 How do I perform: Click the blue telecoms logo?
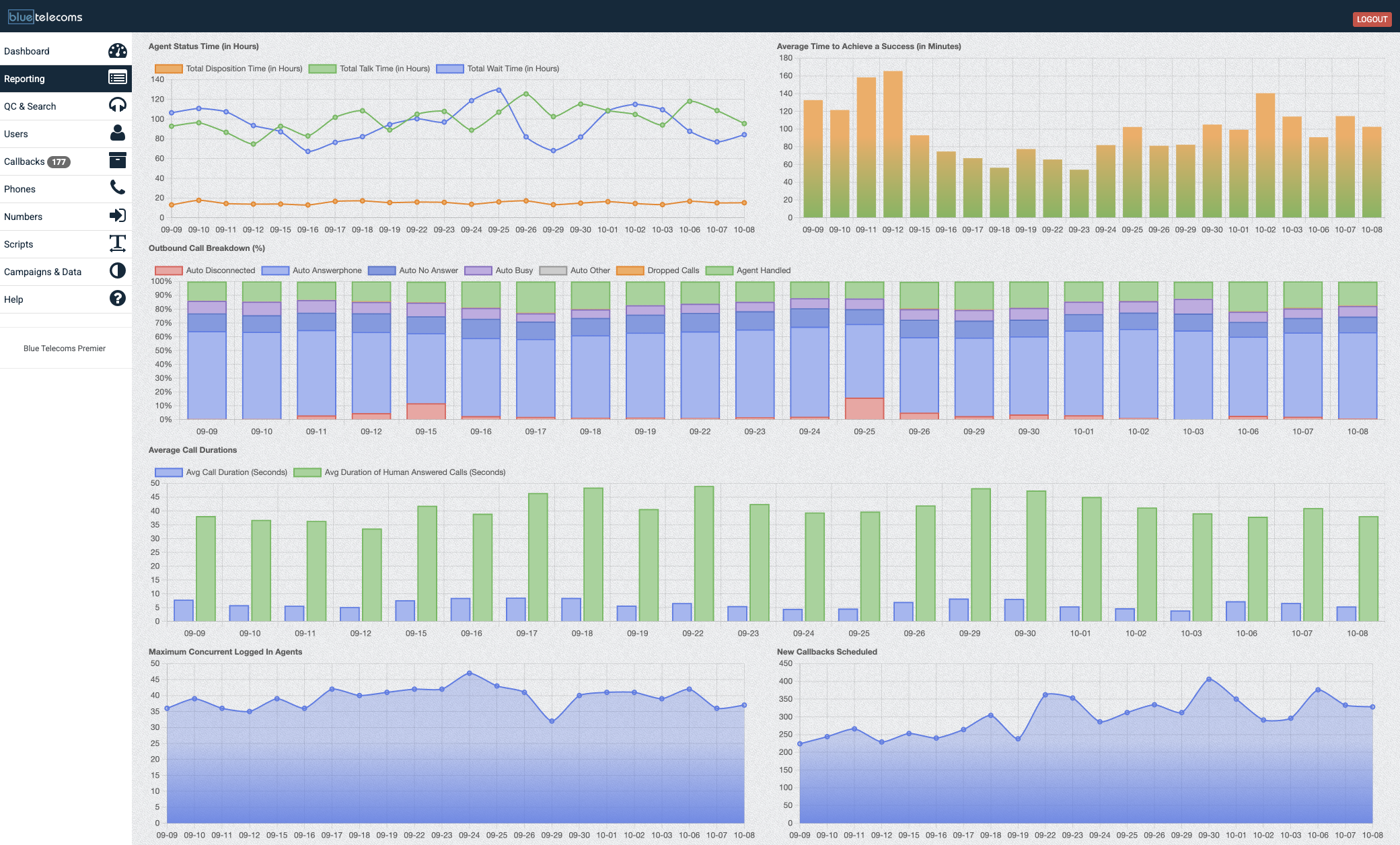(x=44, y=17)
